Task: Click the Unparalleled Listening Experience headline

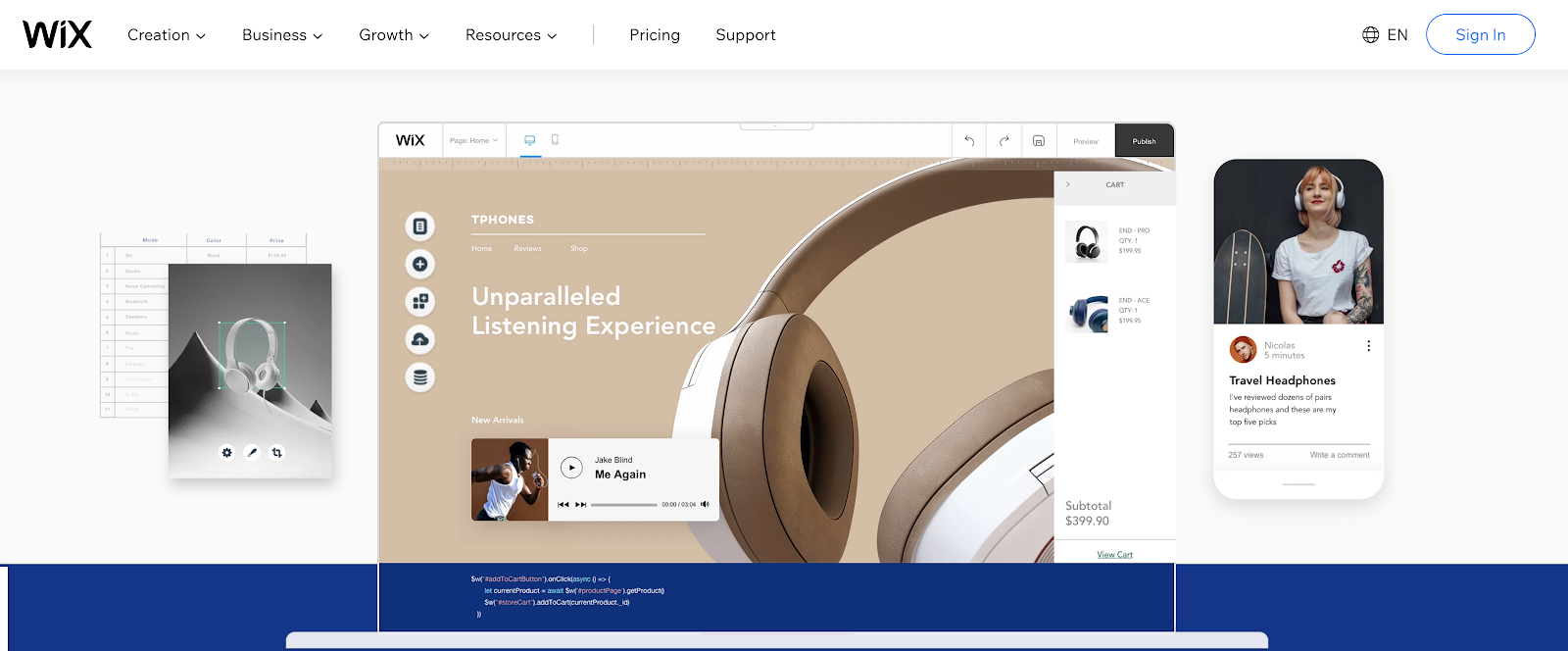Action: pyautogui.click(x=594, y=311)
